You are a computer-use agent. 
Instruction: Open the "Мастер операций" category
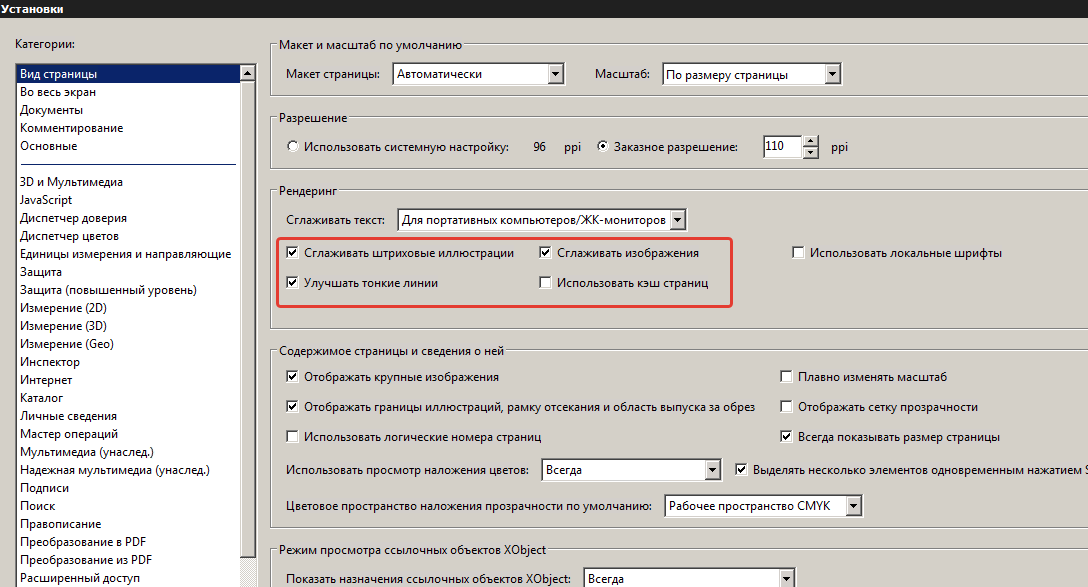[x=69, y=434]
